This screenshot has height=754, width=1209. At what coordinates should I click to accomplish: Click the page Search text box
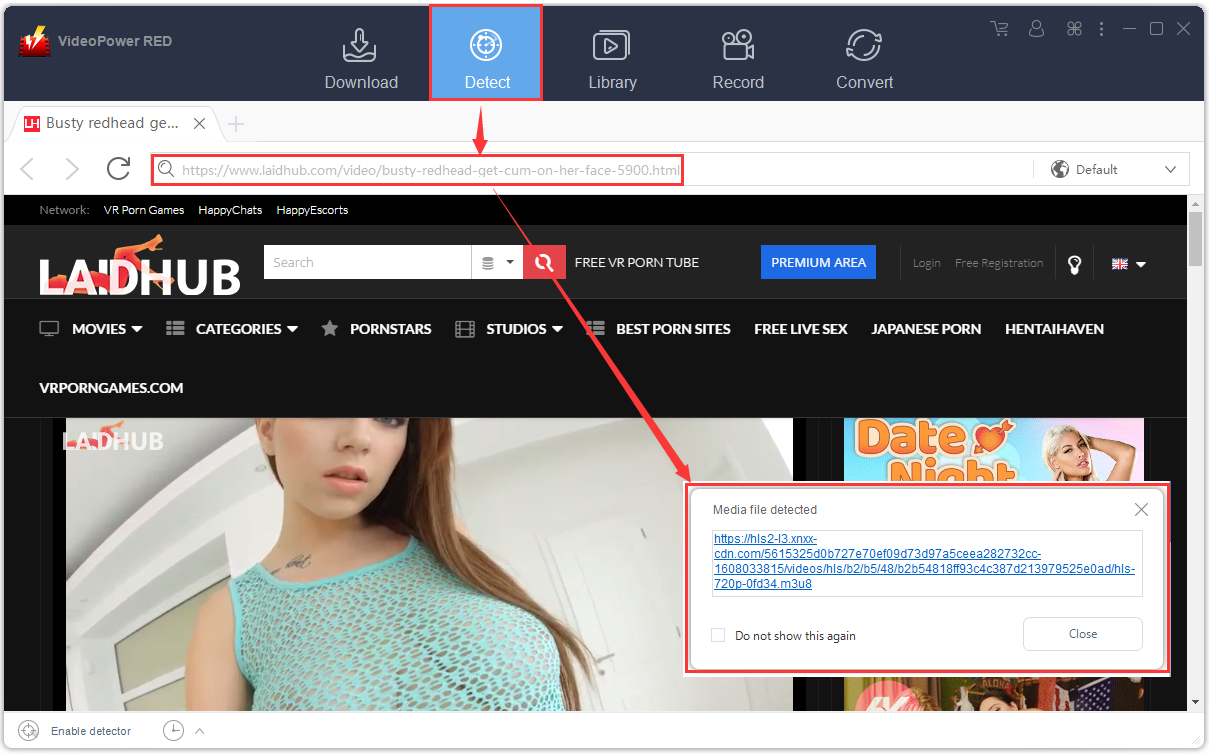point(367,262)
